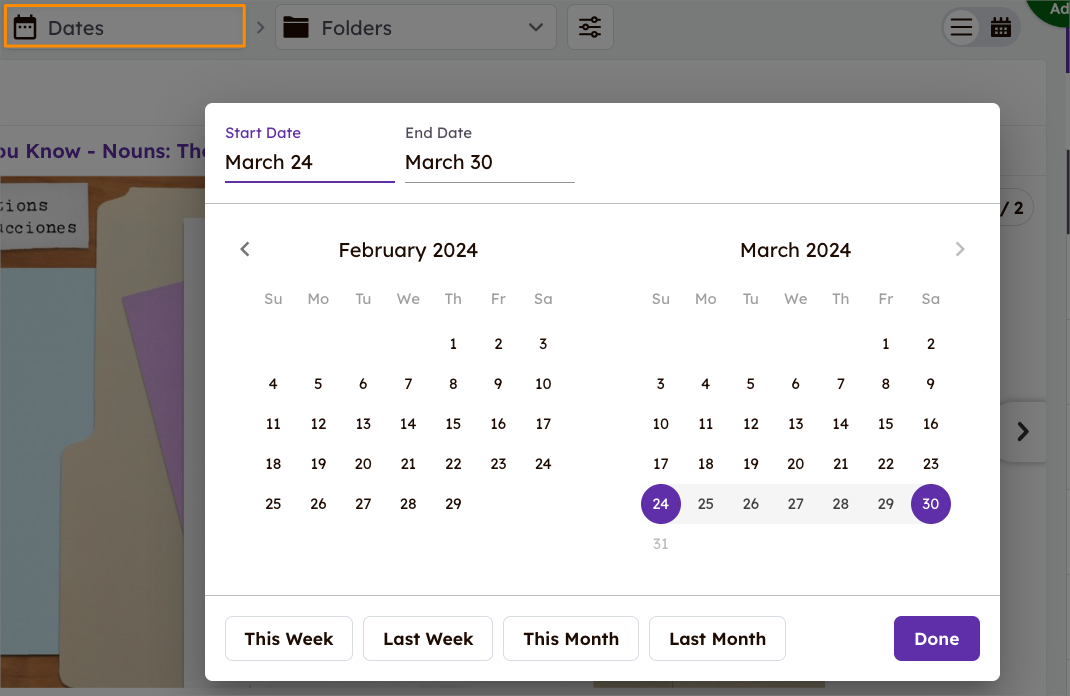Image resolution: width=1070 pixels, height=696 pixels.
Task: Select This Month preset
Action: tap(571, 639)
